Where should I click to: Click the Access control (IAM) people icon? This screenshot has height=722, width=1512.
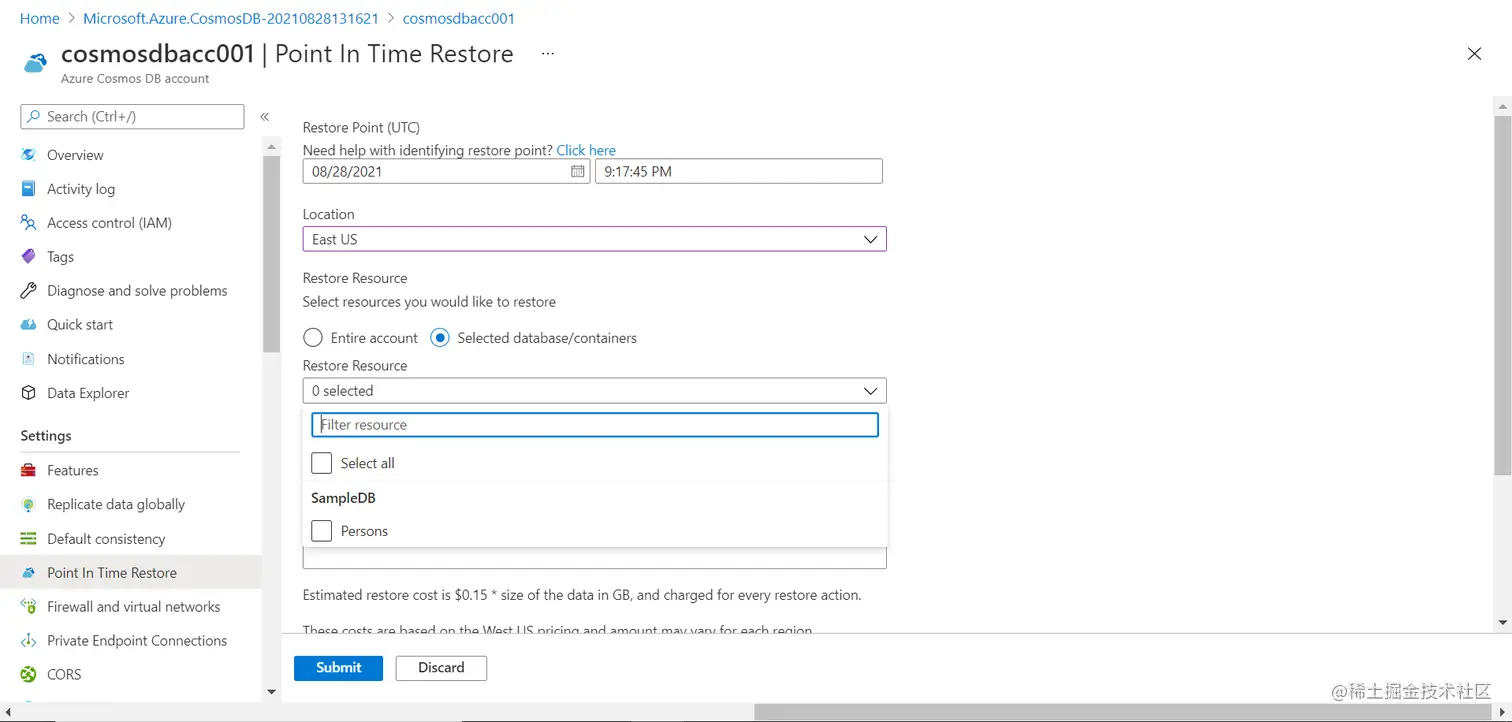pyautogui.click(x=29, y=223)
